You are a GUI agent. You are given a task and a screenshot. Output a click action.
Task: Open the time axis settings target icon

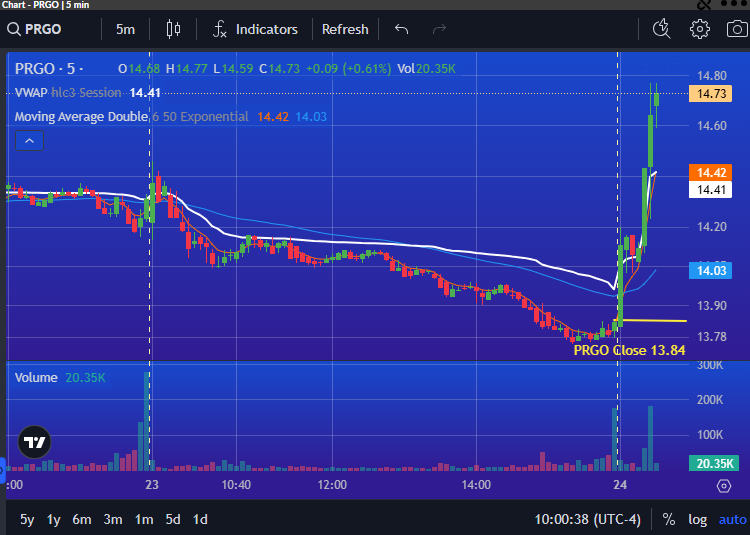(x=724, y=486)
